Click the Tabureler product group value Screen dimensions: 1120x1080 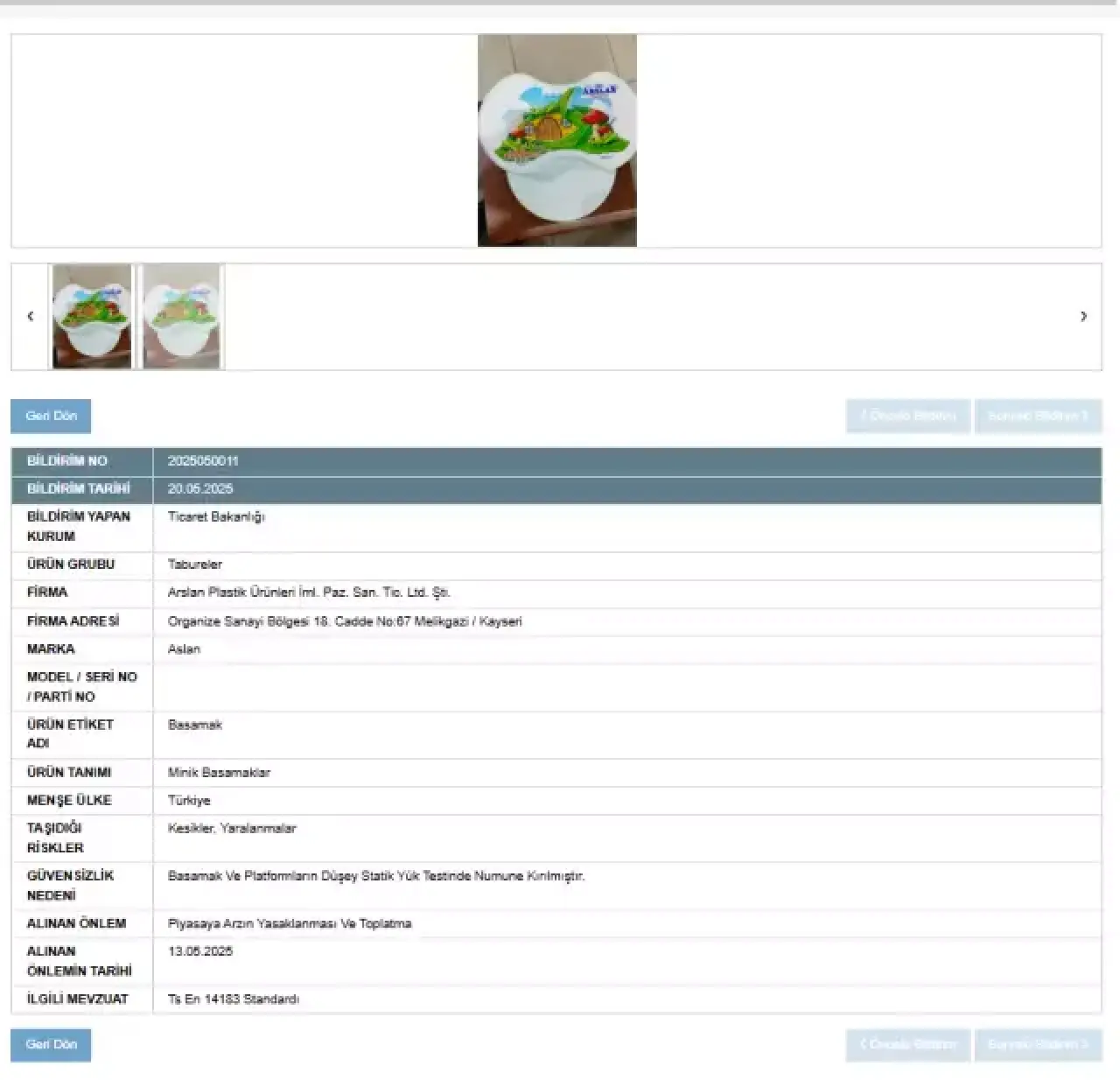[195, 565]
